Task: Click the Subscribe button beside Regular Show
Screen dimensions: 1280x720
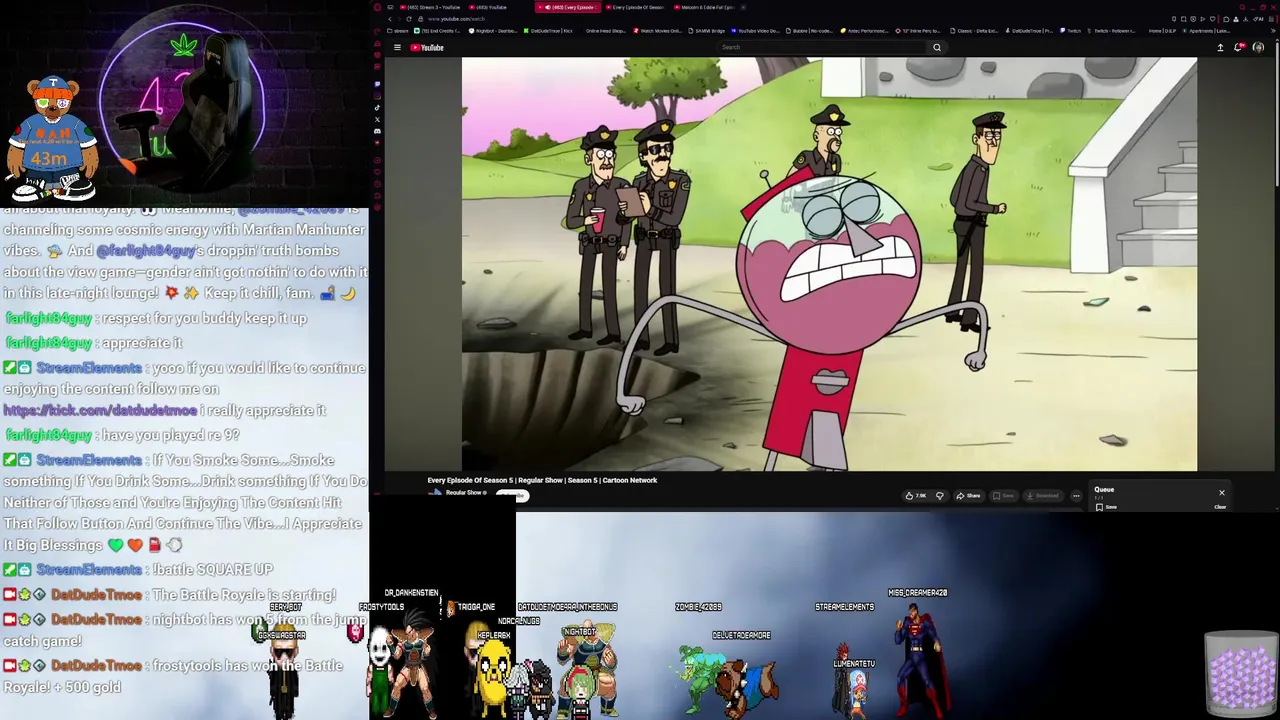Action: (512, 496)
